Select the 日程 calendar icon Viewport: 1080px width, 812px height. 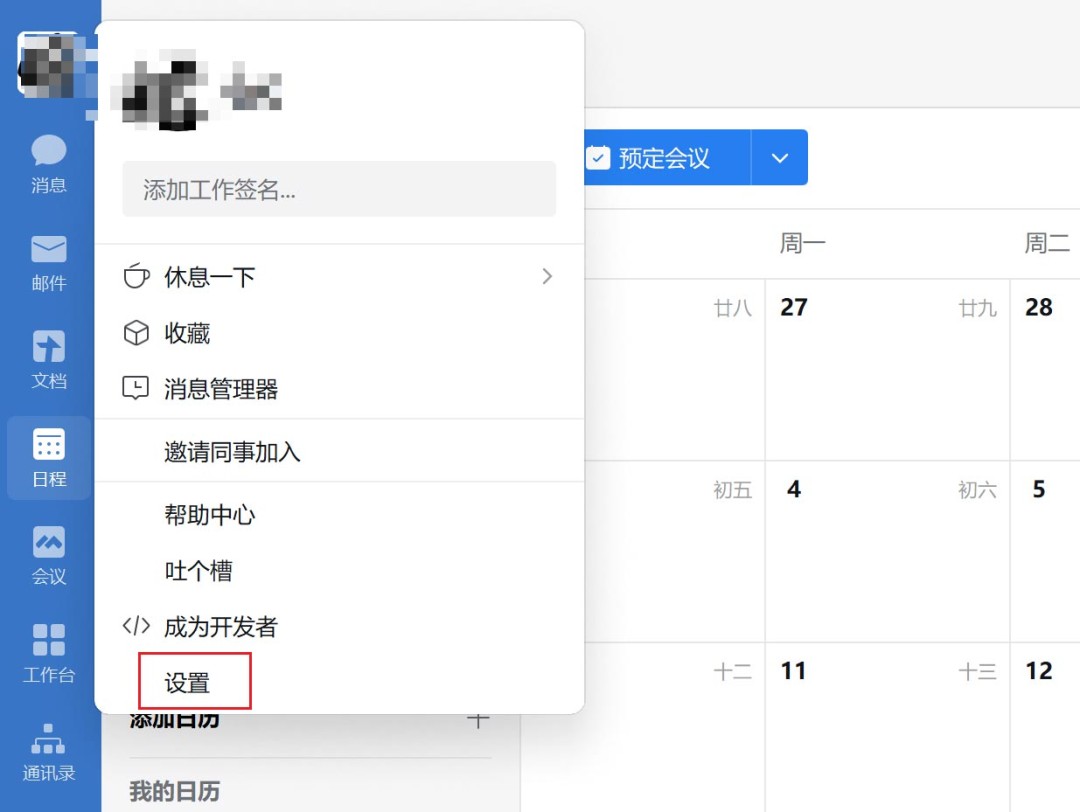point(47,458)
